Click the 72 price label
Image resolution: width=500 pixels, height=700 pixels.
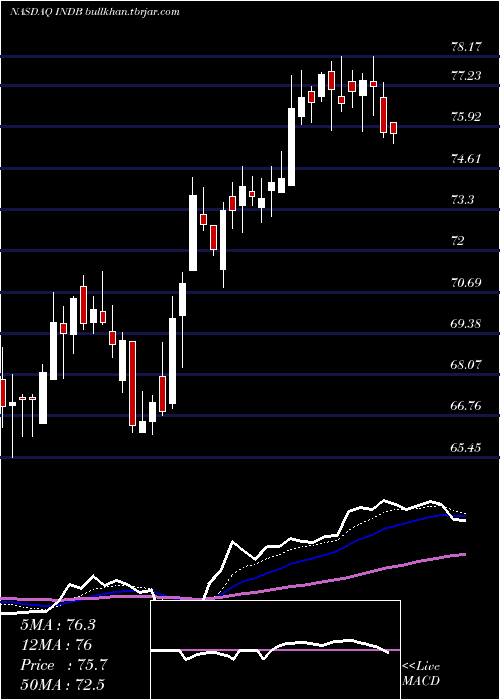(x=458, y=241)
